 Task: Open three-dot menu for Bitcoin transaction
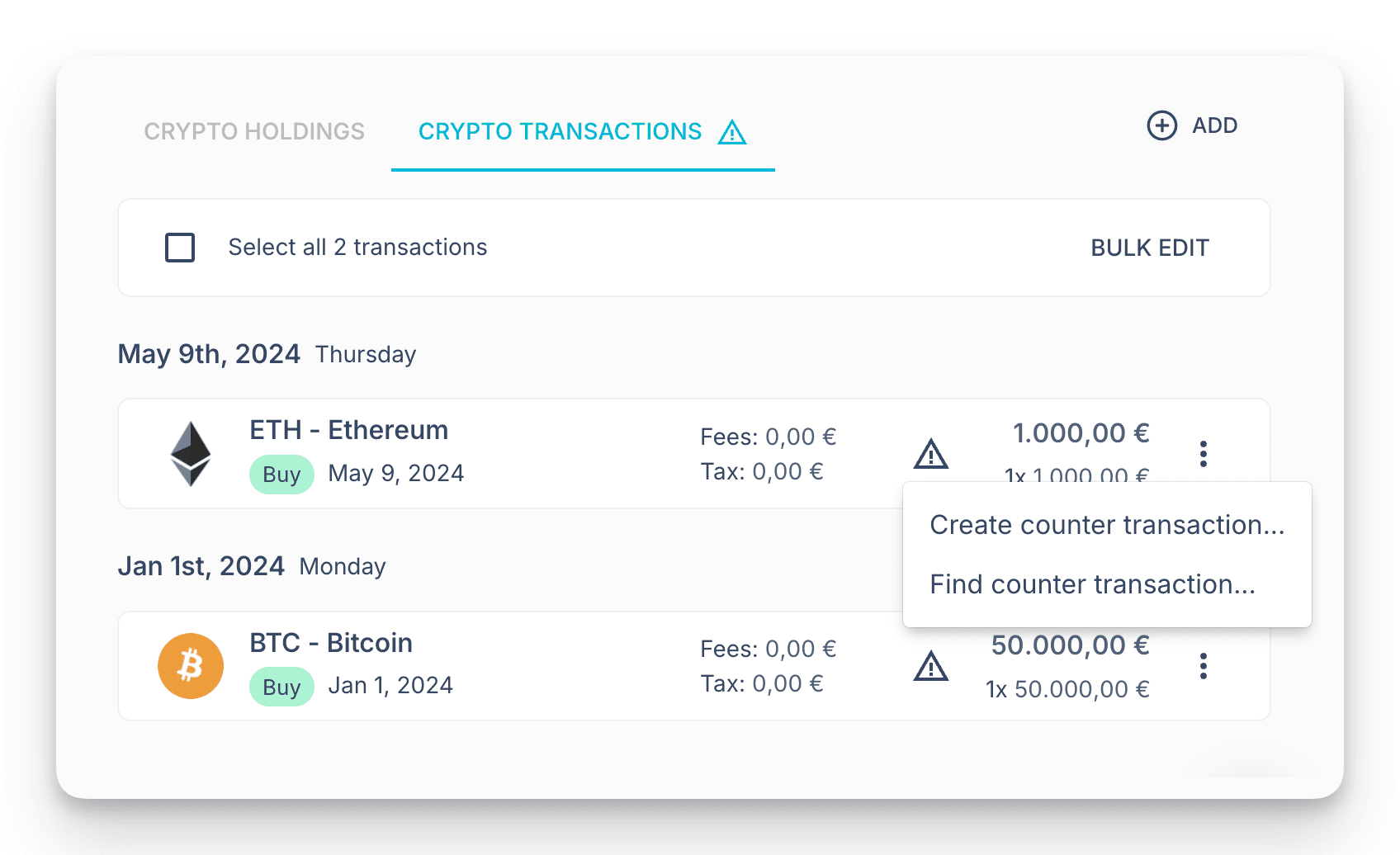[1204, 666]
